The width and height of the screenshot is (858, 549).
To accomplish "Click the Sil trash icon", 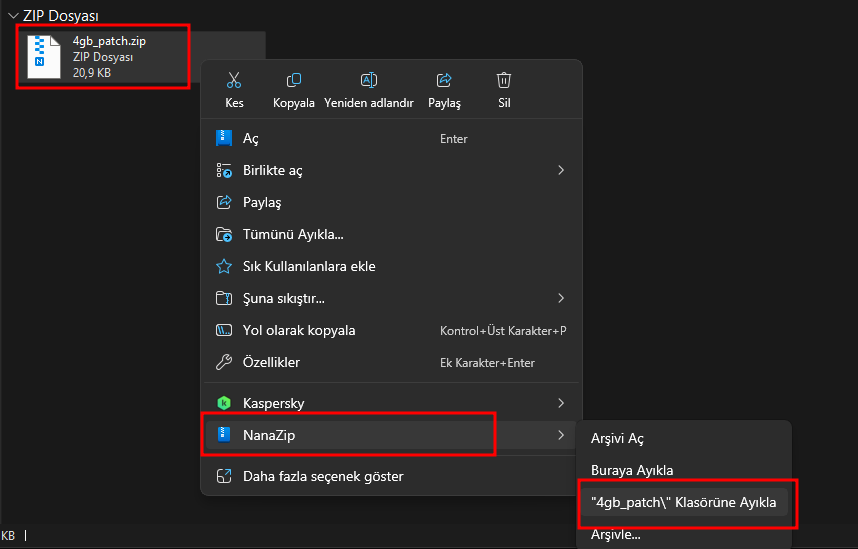I will coord(504,80).
